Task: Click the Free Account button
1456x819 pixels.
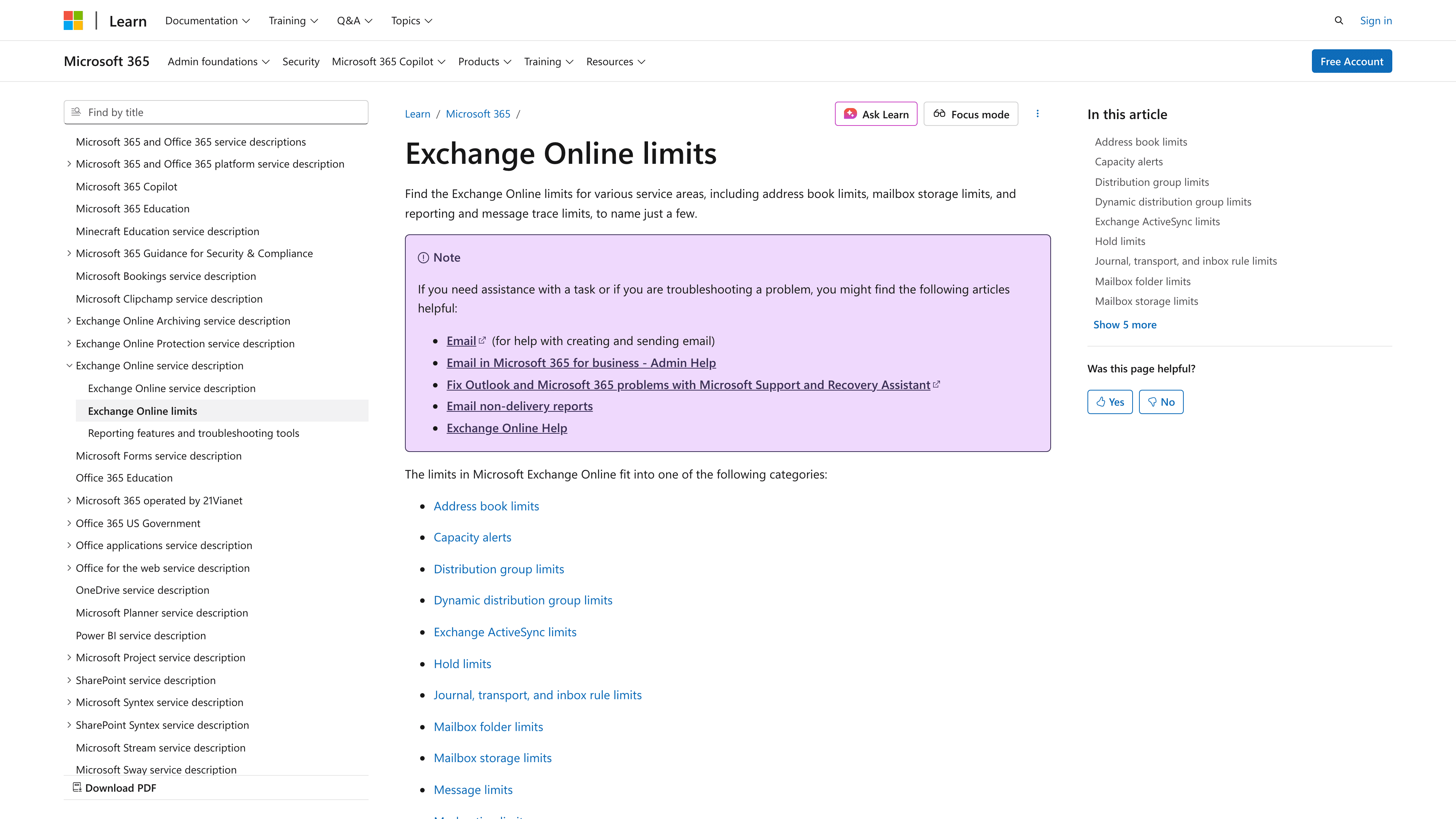Action: pos(1351,61)
